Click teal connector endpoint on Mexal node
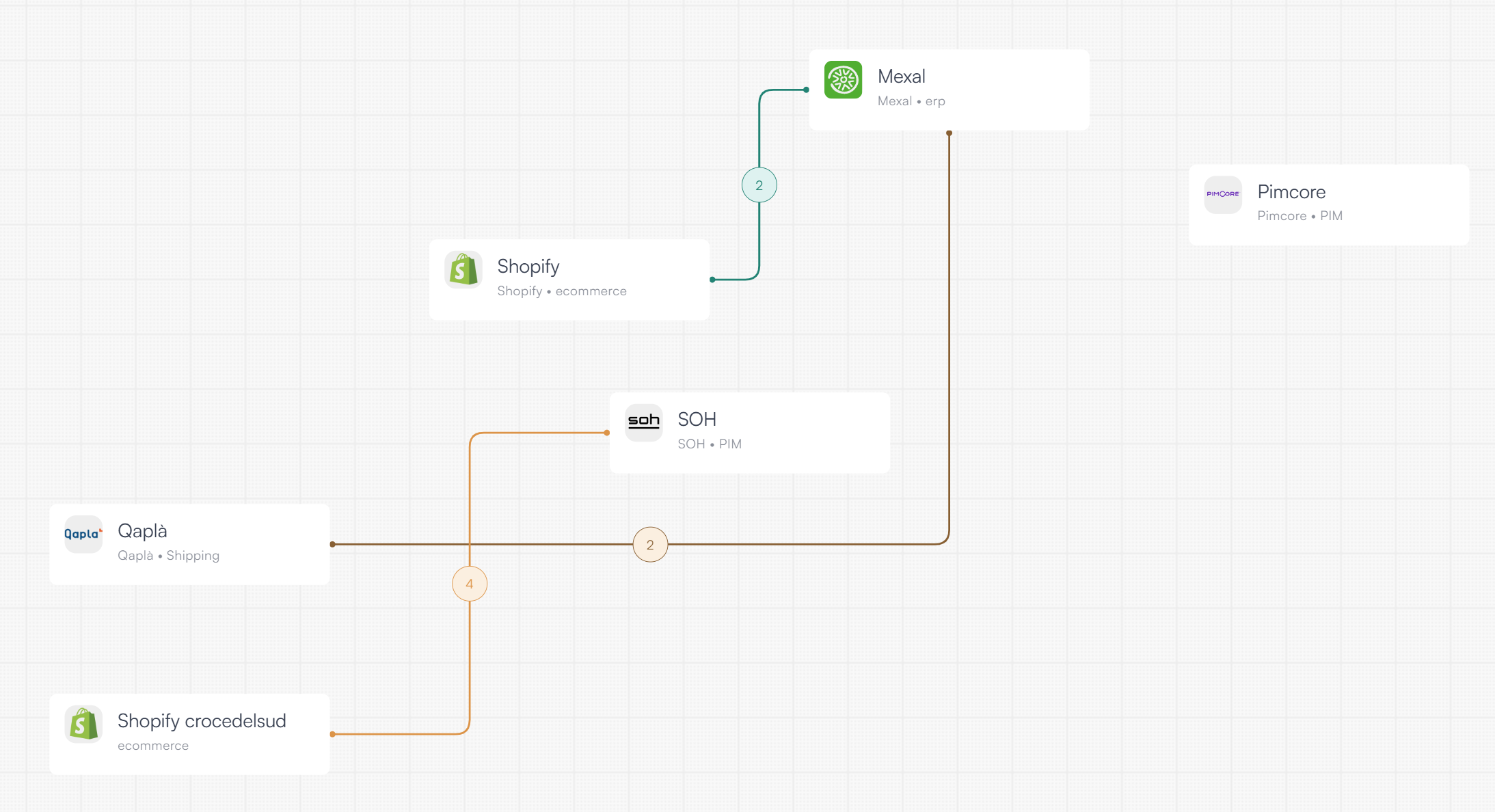 (807, 90)
